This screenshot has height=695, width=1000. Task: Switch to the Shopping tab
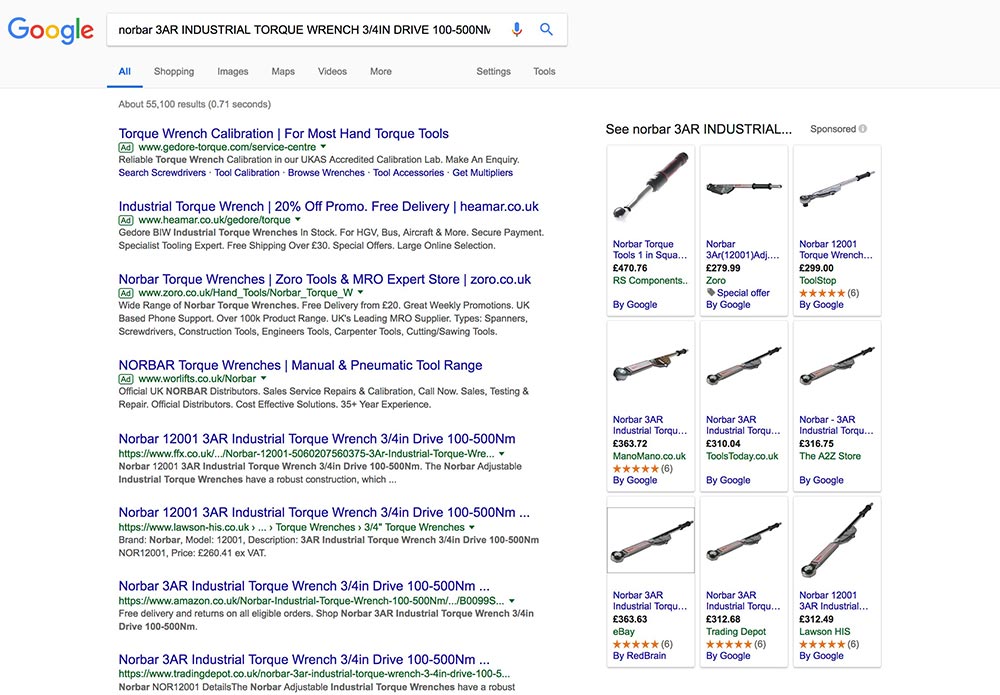[173, 71]
